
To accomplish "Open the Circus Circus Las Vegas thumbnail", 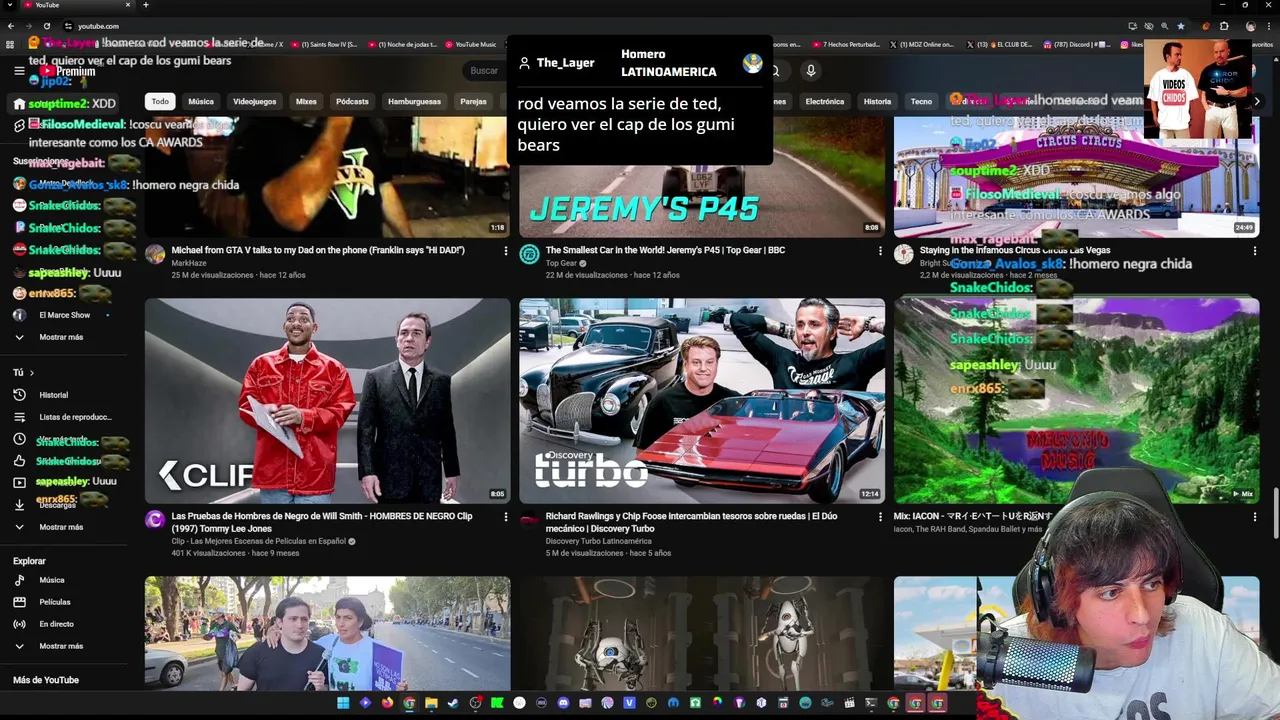I will pos(1076,176).
